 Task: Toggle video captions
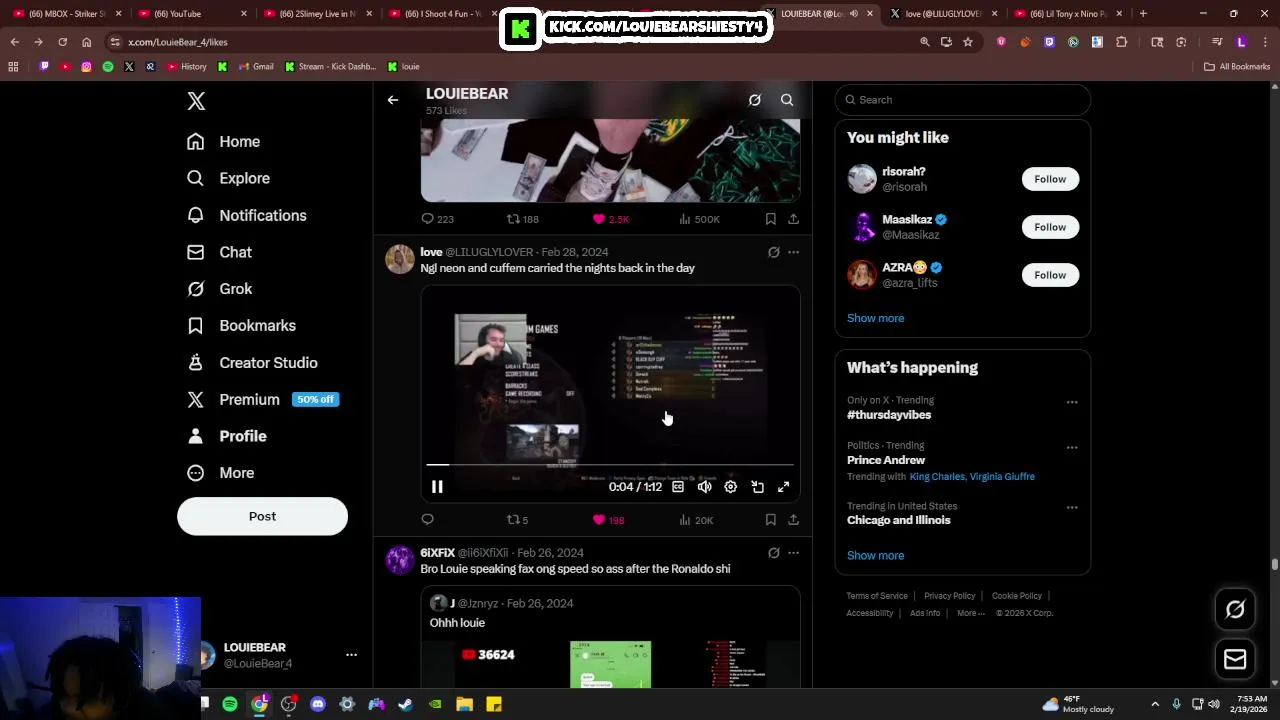678,487
